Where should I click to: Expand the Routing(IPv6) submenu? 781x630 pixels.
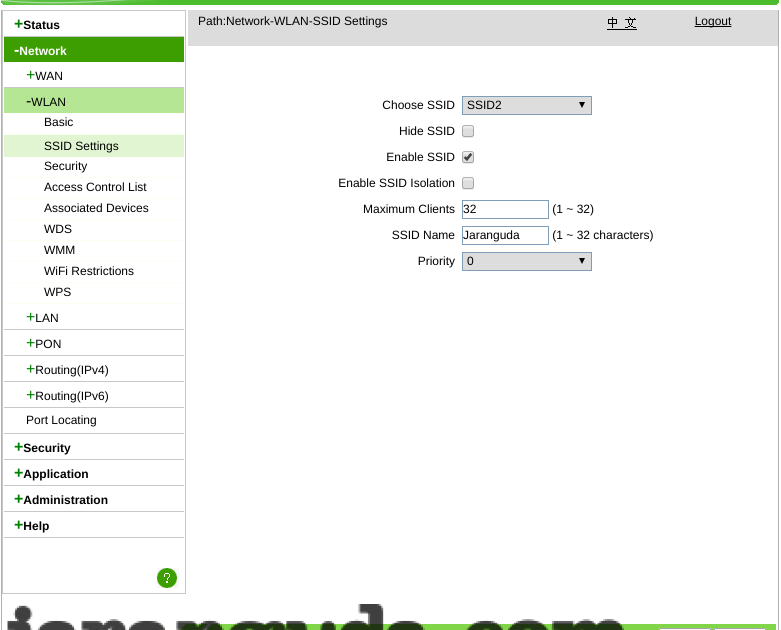point(67,395)
